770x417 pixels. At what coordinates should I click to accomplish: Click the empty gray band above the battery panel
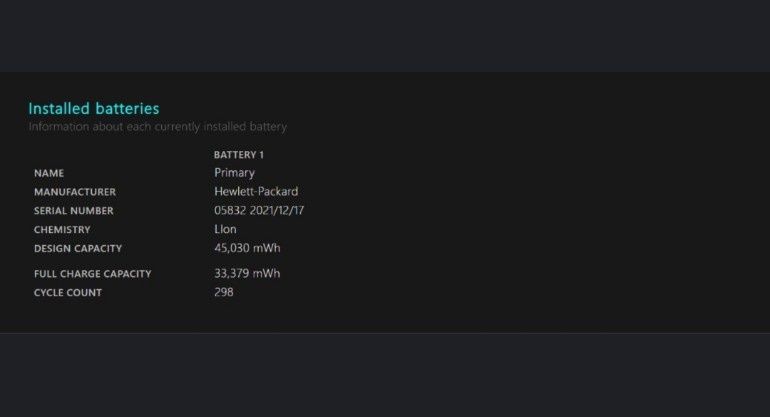[x=385, y=35]
